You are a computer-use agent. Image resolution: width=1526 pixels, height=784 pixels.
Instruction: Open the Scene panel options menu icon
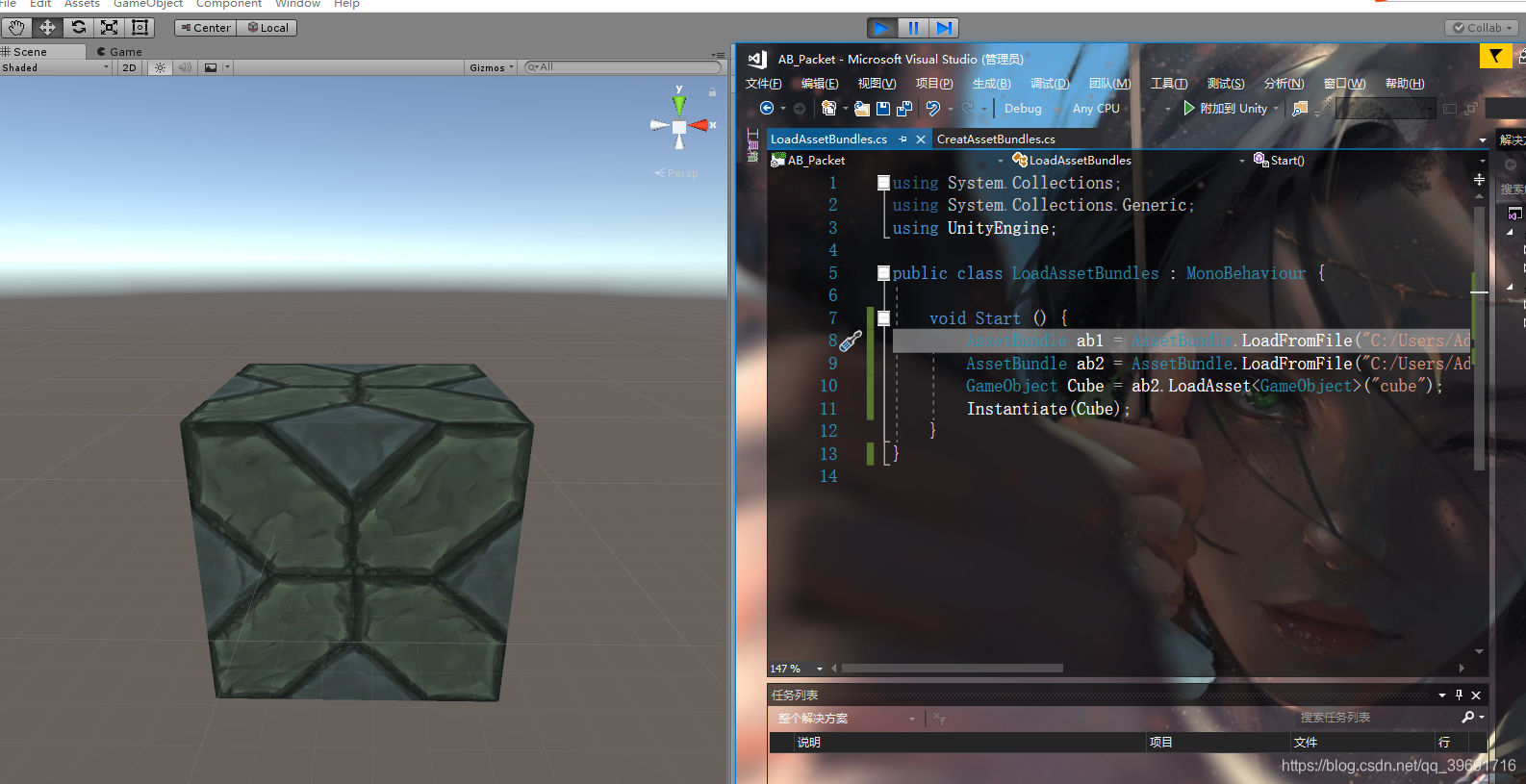(x=718, y=55)
